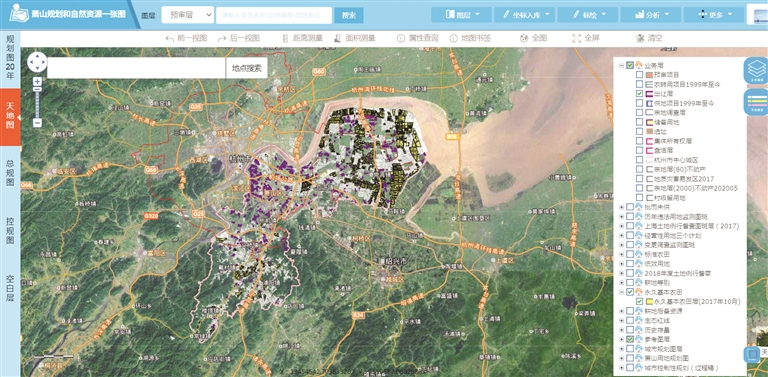Go to the previous view with 前一视图
Viewport: 768px width, 377px height.
186,38
